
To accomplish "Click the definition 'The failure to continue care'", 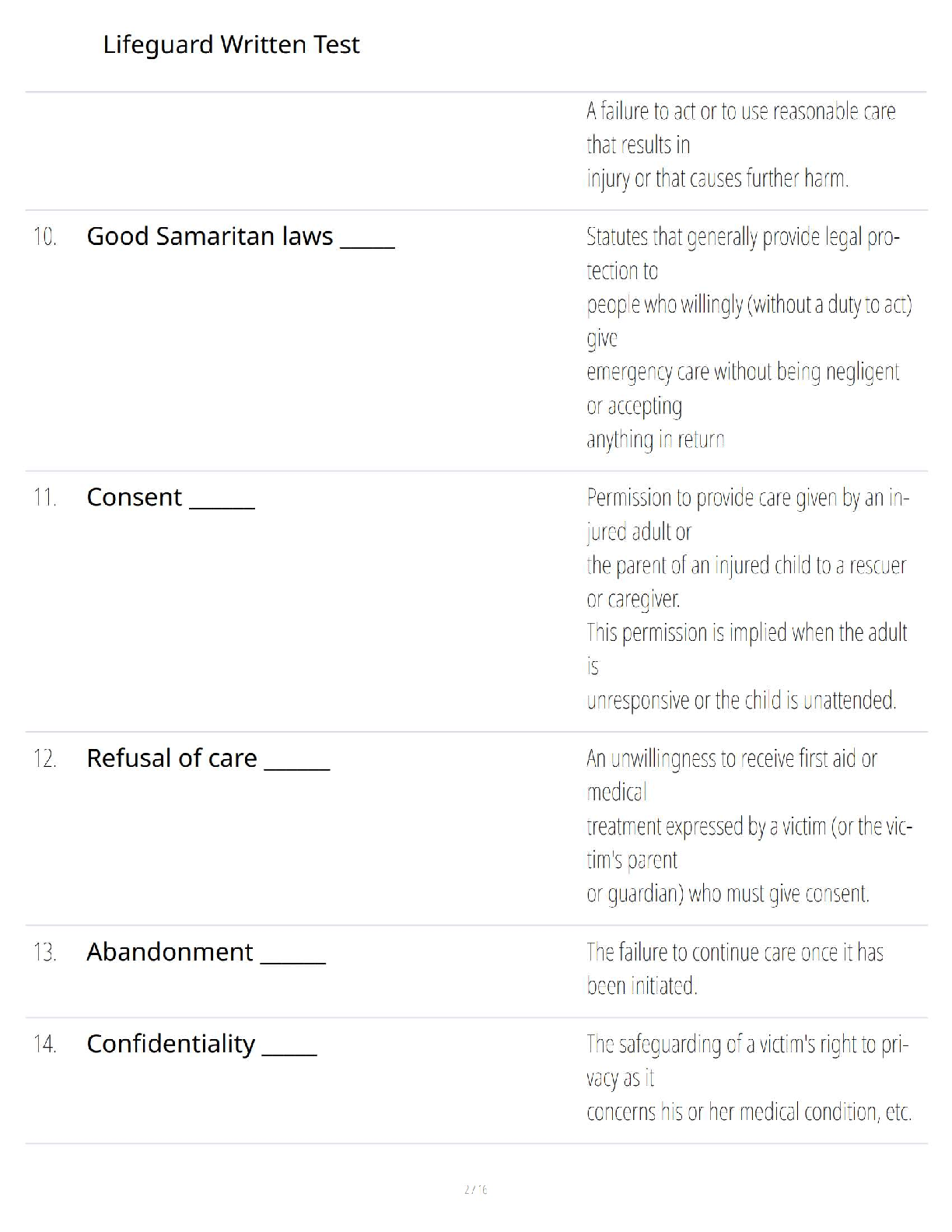I will pyautogui.click(x=734, y=968).
